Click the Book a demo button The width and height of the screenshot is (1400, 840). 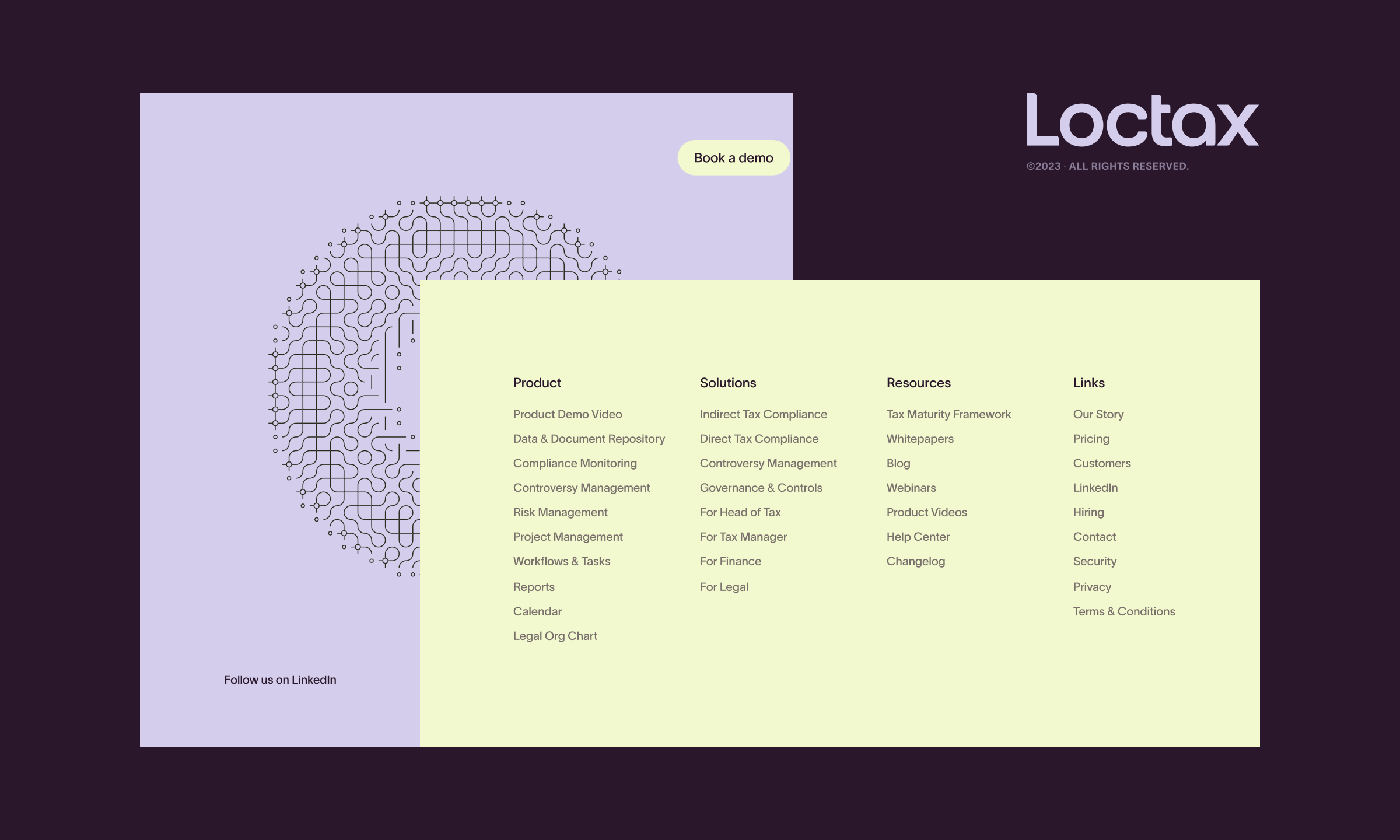(733, 157)
